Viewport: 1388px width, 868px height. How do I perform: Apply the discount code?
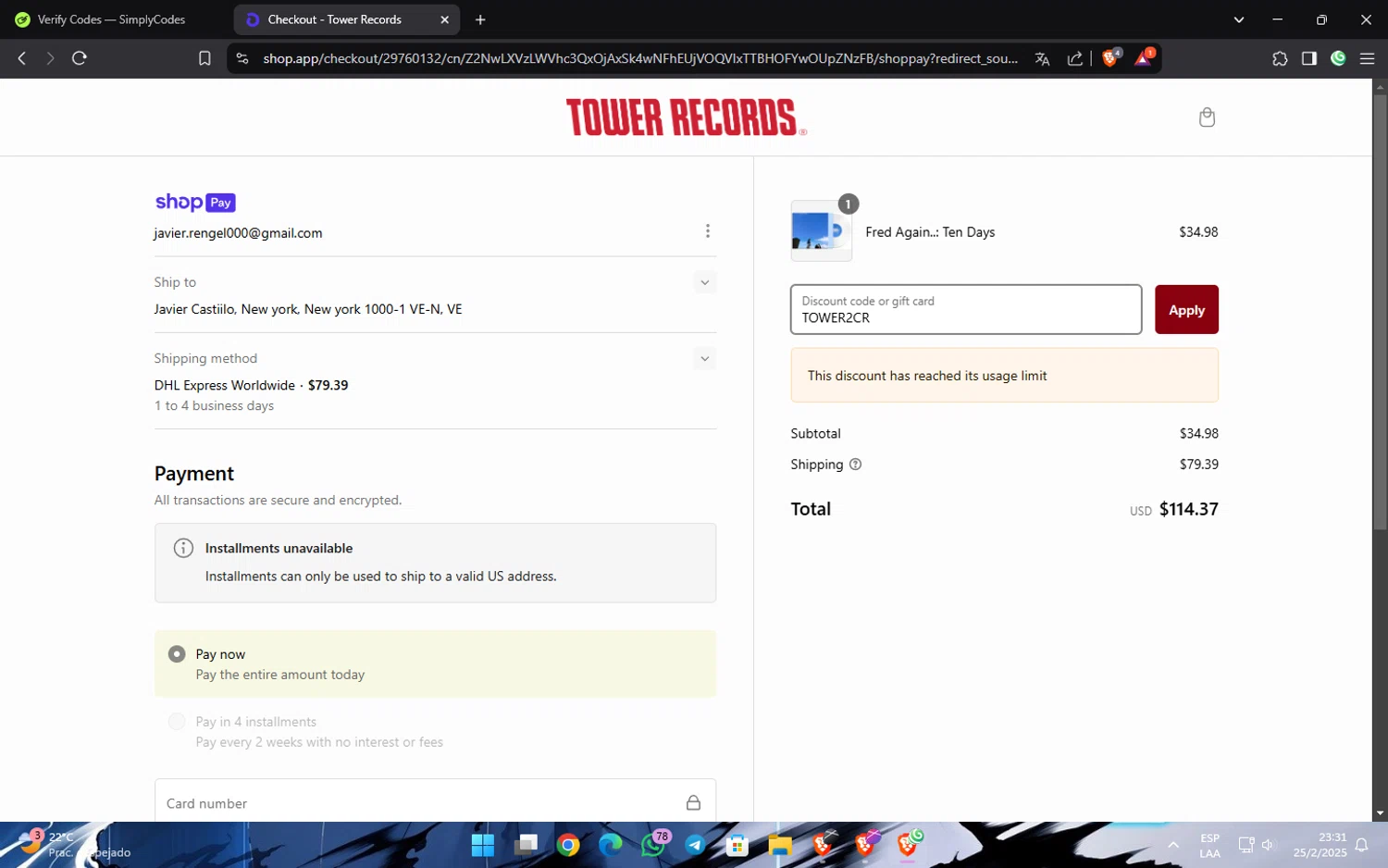click(x=1186, y=309)
